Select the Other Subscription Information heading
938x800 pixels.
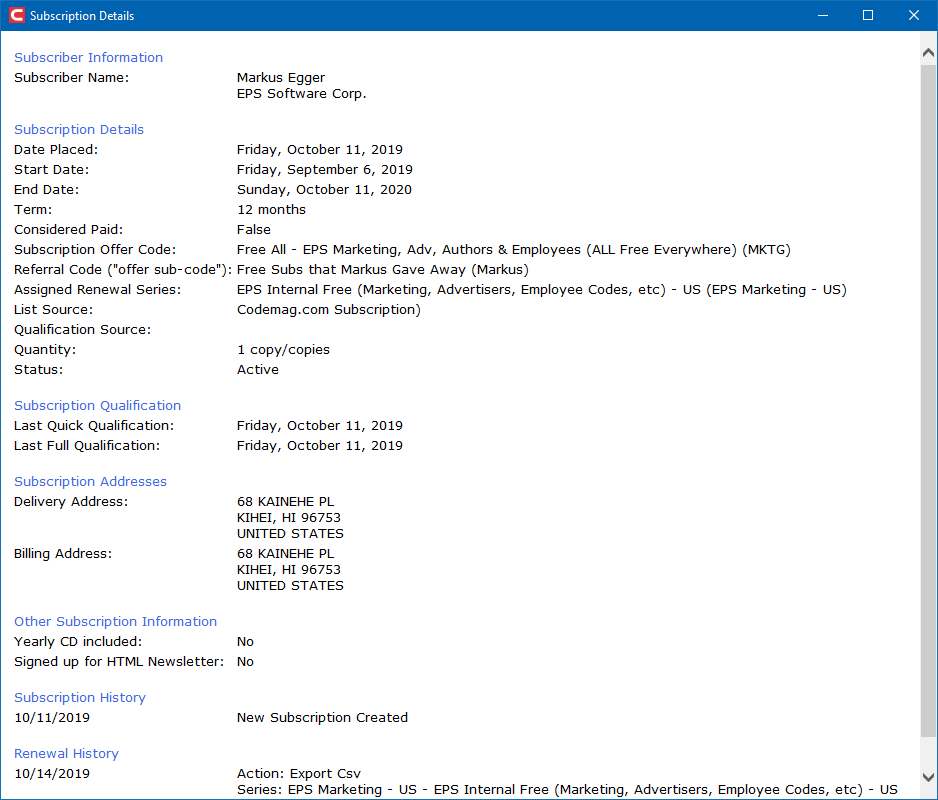coord(115,621)
